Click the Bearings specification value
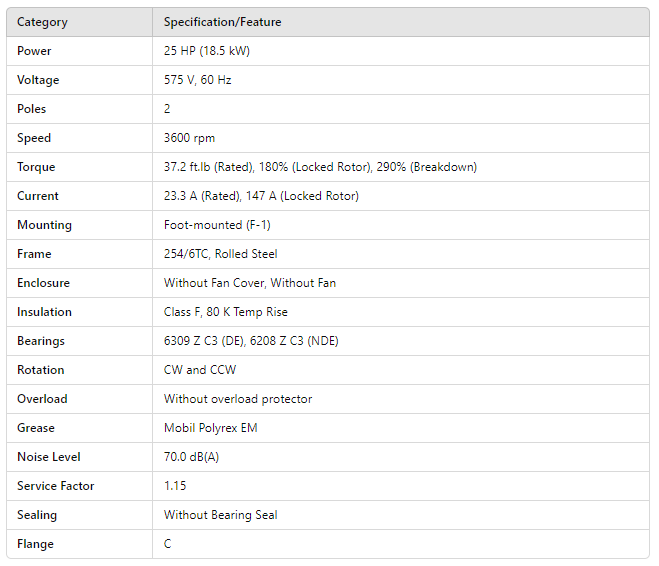 [251, 341]
